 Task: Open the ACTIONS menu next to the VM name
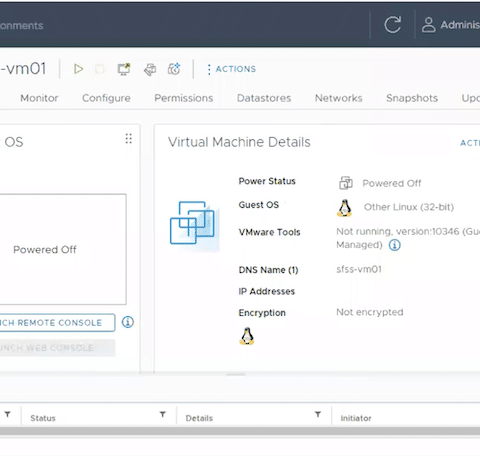232,69
